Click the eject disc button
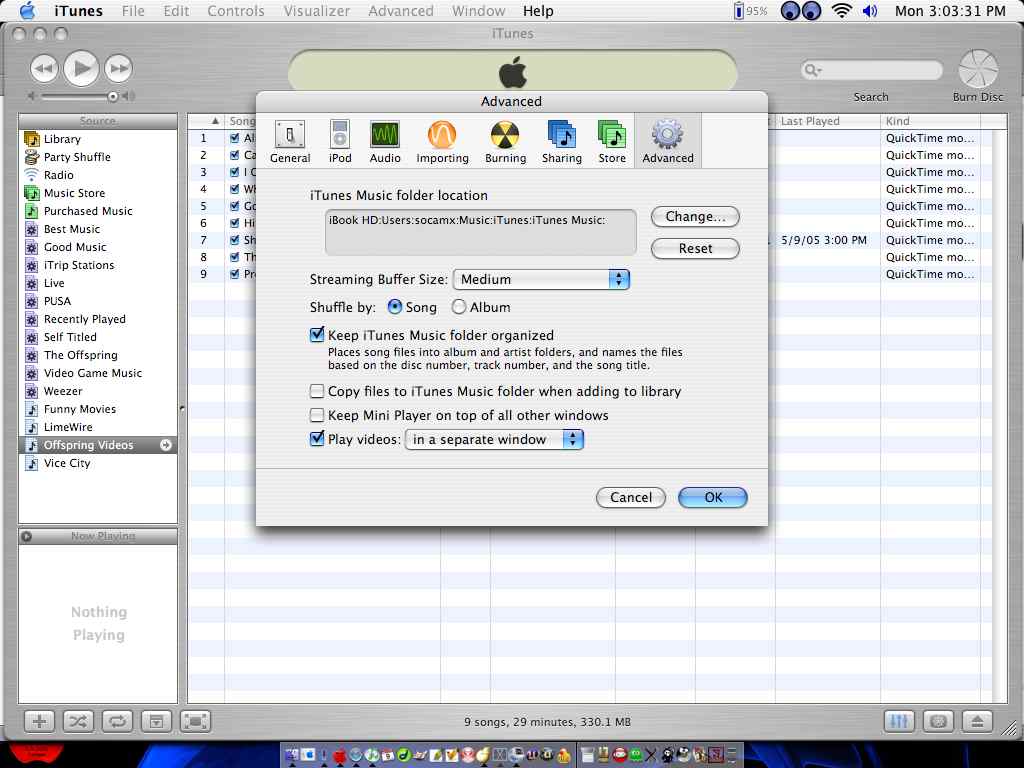 click(x=978, y=721)
